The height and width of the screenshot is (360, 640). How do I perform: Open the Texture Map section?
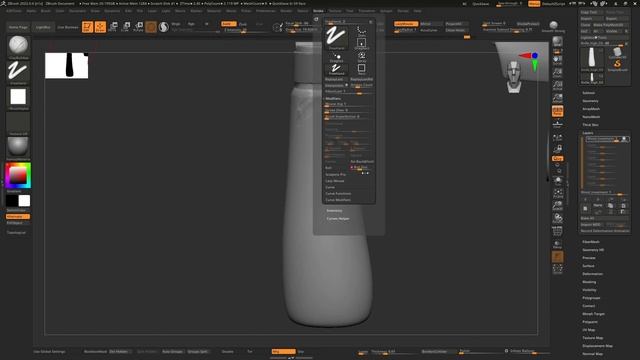tap(593, 338)
